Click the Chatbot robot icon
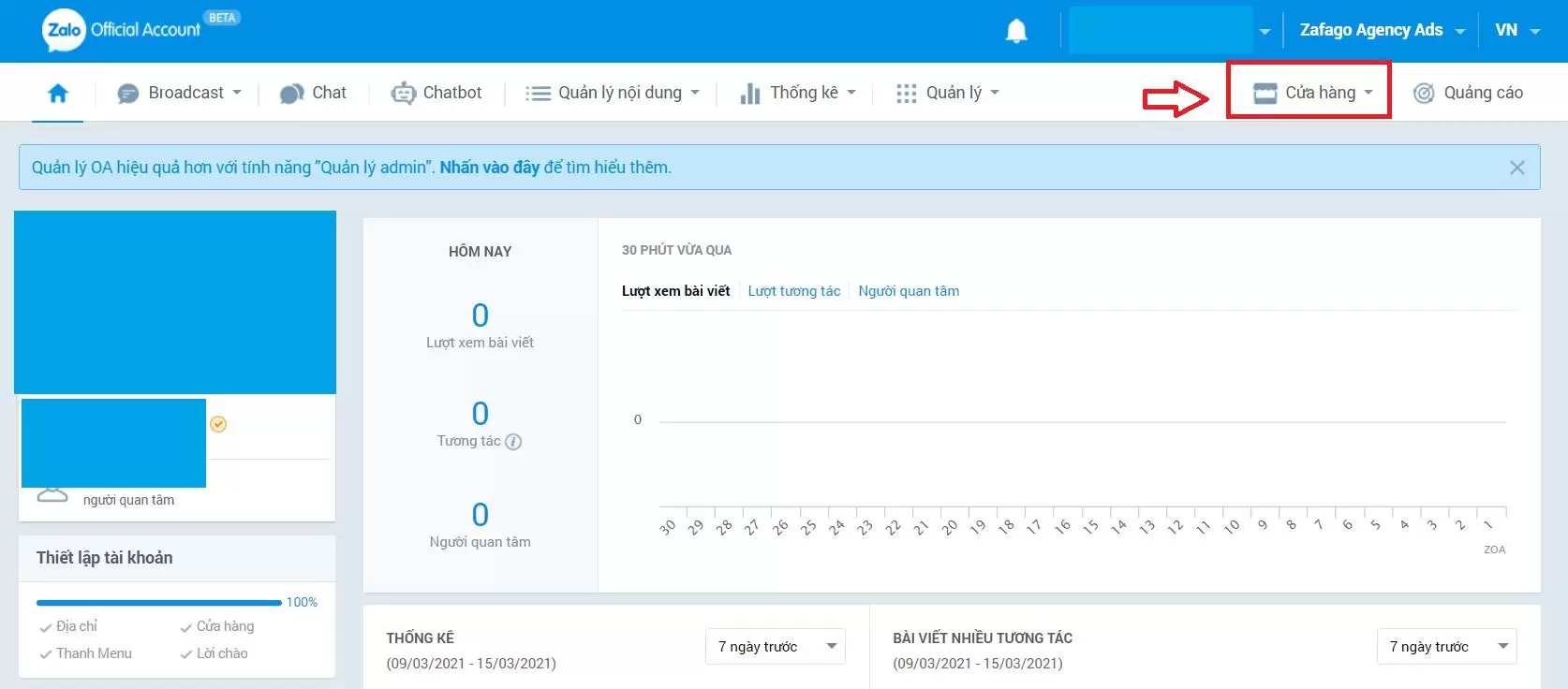Image resolution: width=1568 pixels, height=689 pixels. tap(403, 94)
